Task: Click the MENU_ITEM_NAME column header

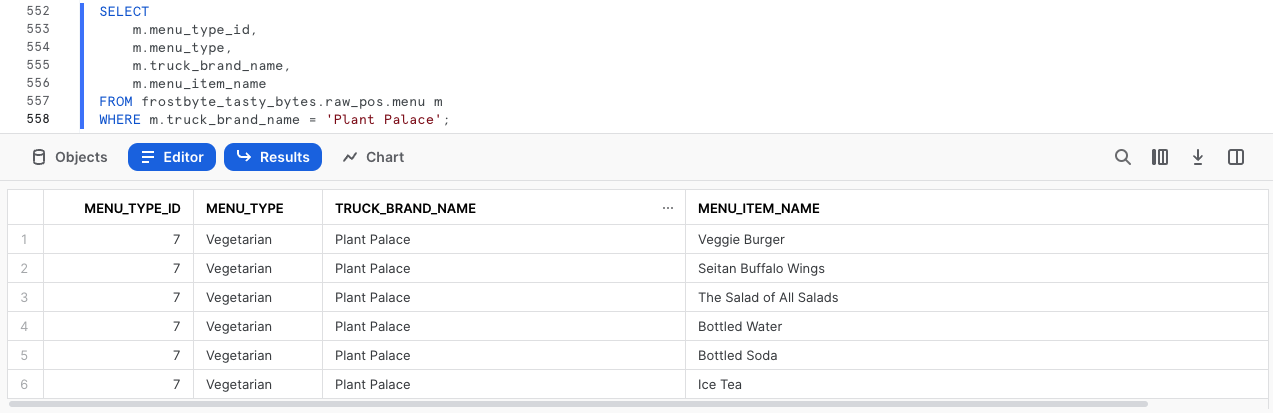Action: point(758,208)
